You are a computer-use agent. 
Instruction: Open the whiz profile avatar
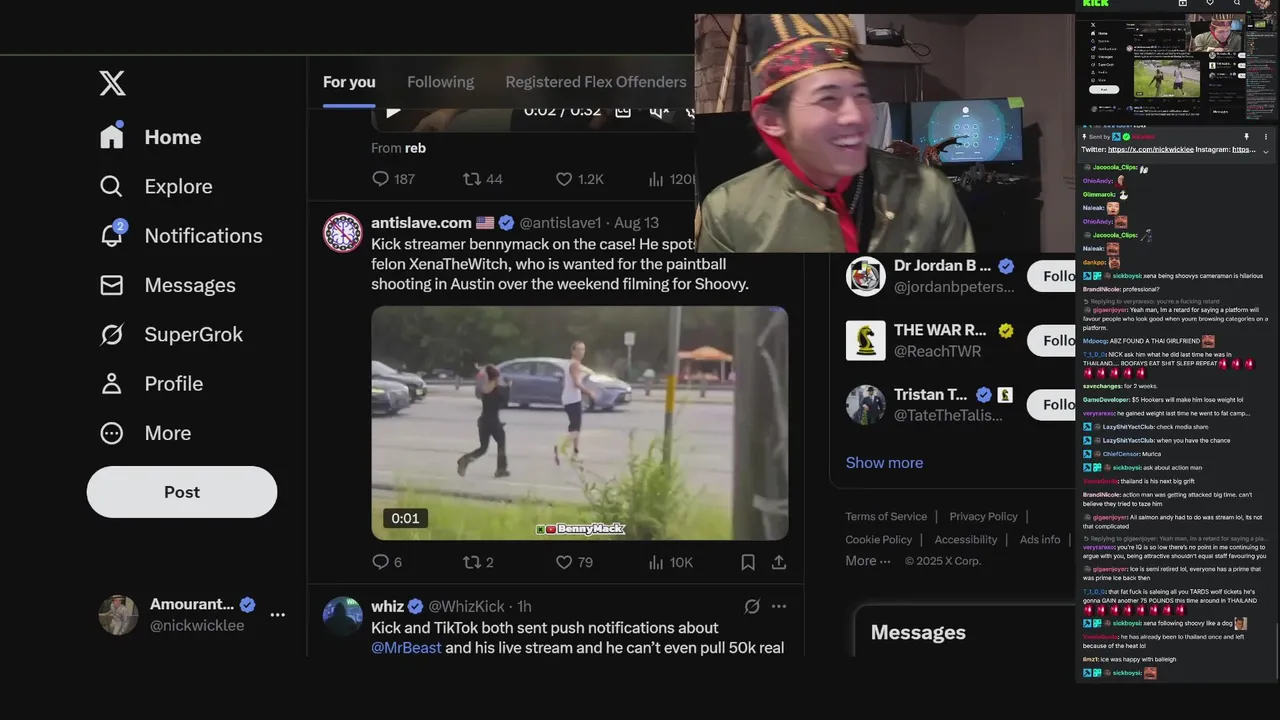pyautogui.click(x=343, y=617)
